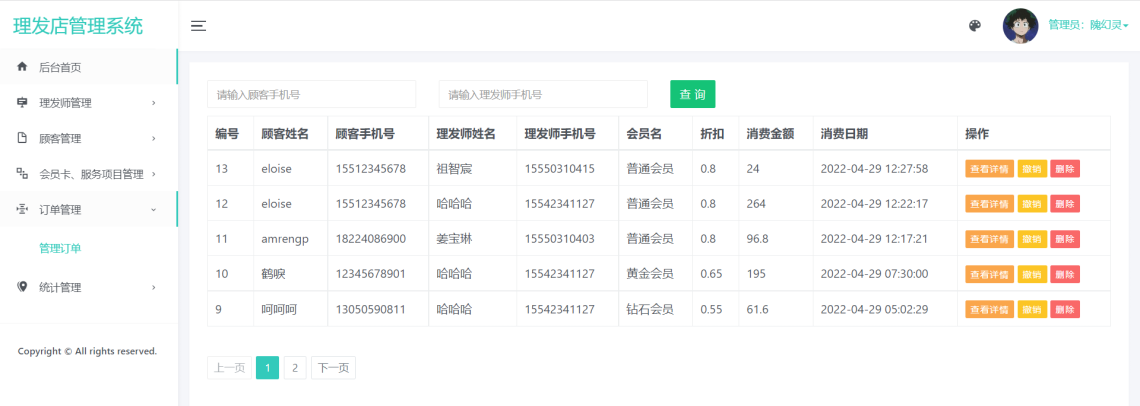Click the 消费金额 column header
The width and height of the screenshot is (1140, 406).
[770, 134]
